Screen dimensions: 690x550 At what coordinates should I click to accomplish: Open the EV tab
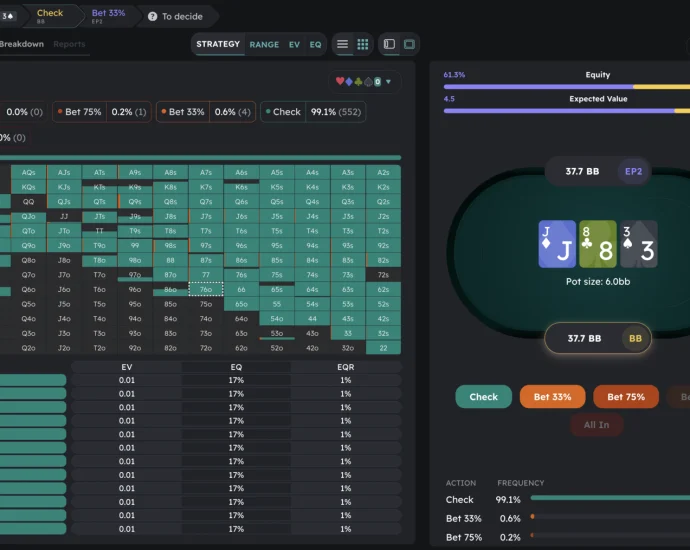click(294, 45)
